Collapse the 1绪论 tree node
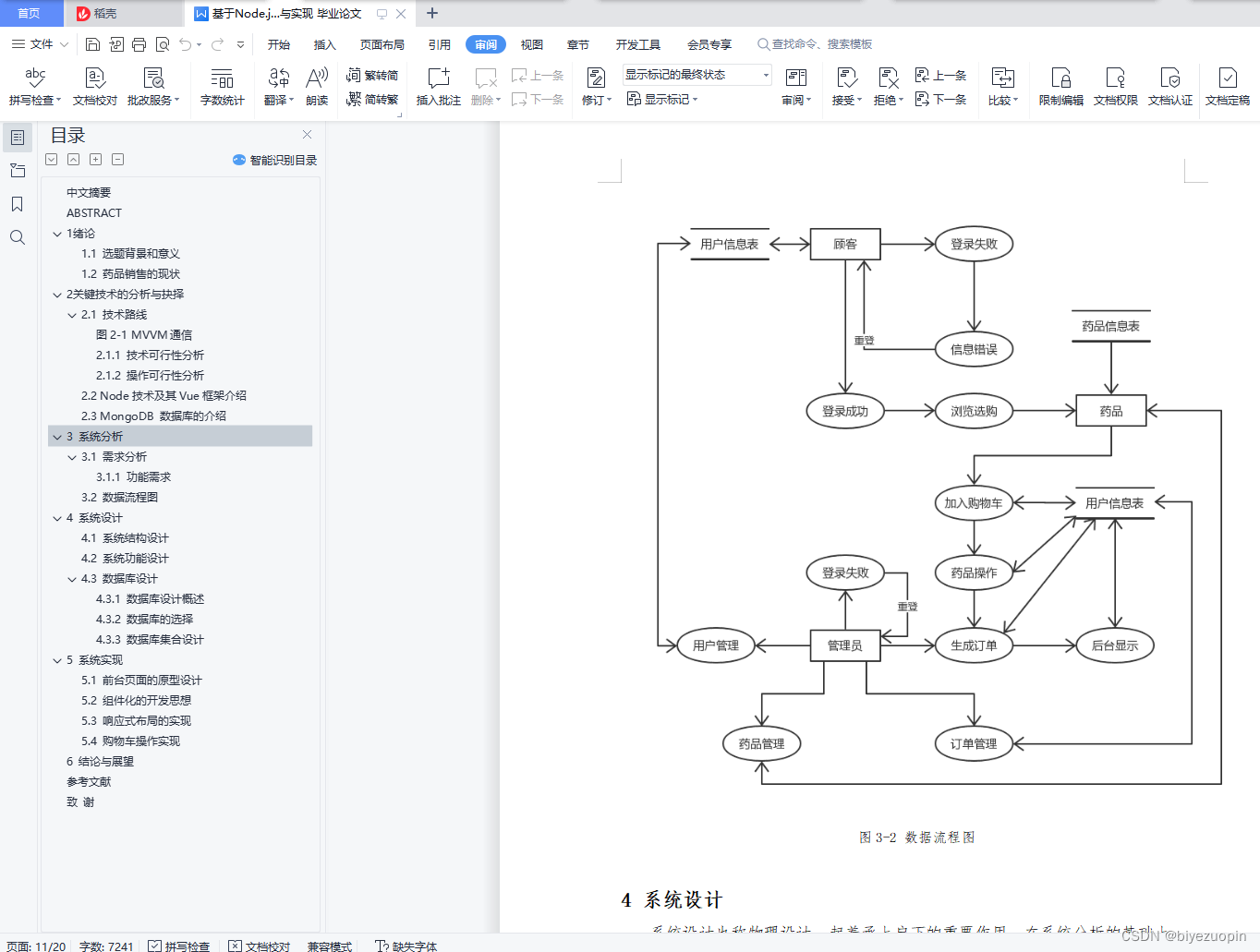The image size is (1260, 952). point(57,234)
